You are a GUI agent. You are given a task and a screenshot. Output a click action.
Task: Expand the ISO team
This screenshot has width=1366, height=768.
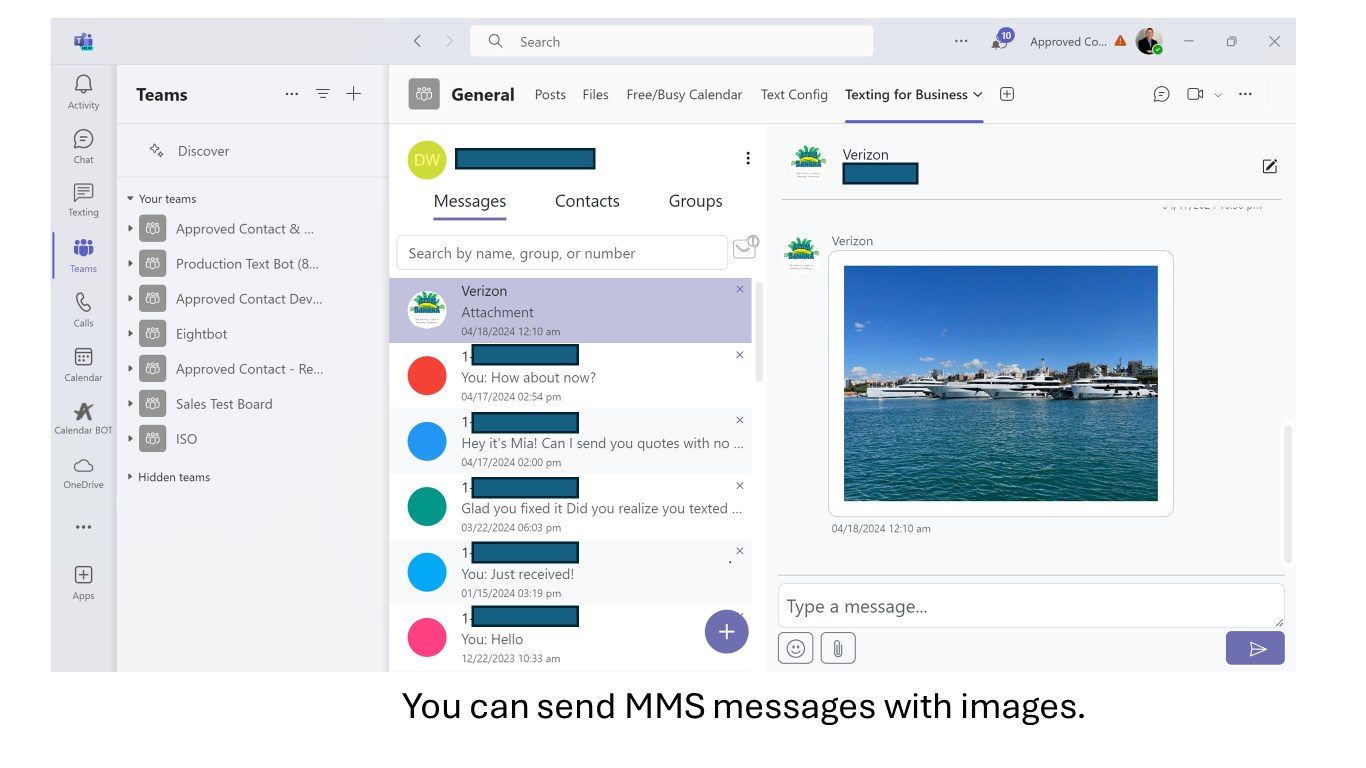[x=131, y=439]
